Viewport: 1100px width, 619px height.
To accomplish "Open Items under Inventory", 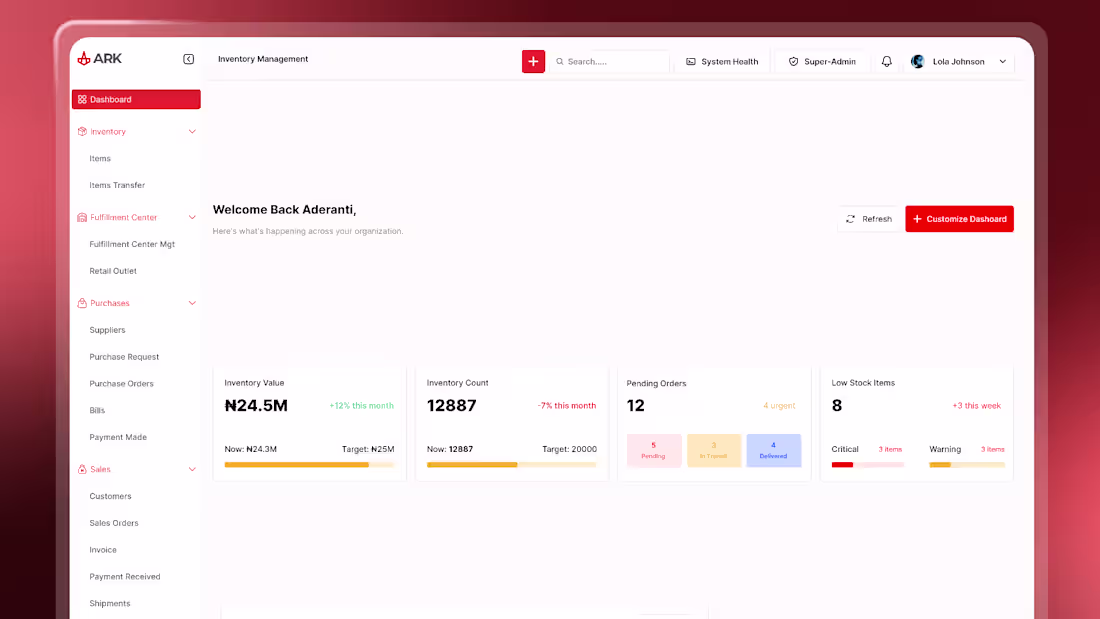I will pyautogui.click(x=100, y=159).
